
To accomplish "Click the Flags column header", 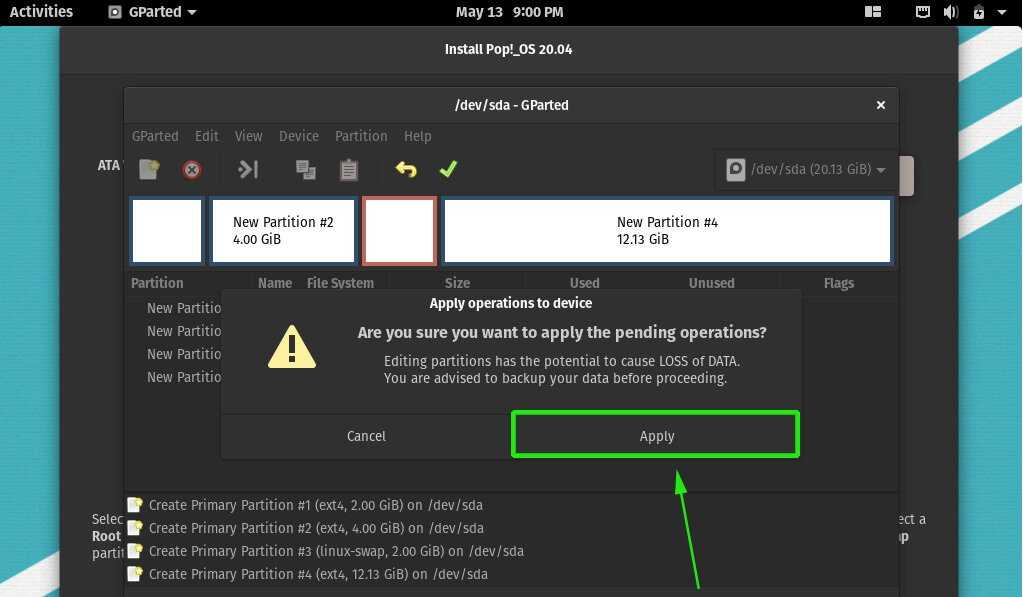I will [x=839, y=283].
